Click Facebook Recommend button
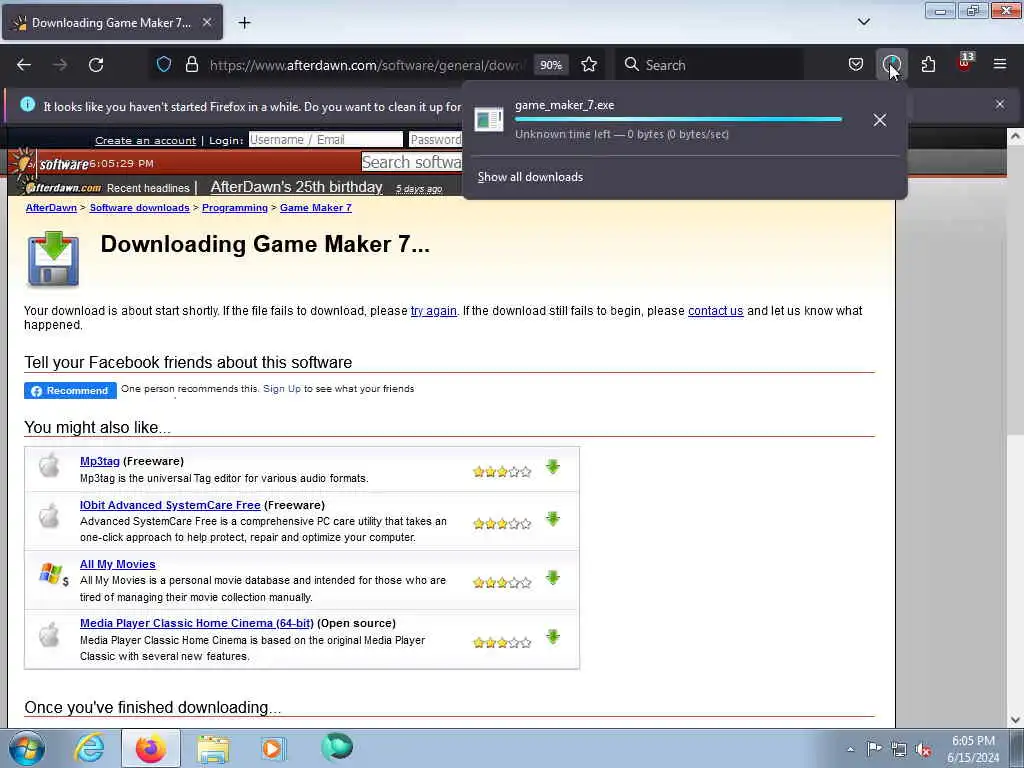1024x768 pixels. (71, 391)
